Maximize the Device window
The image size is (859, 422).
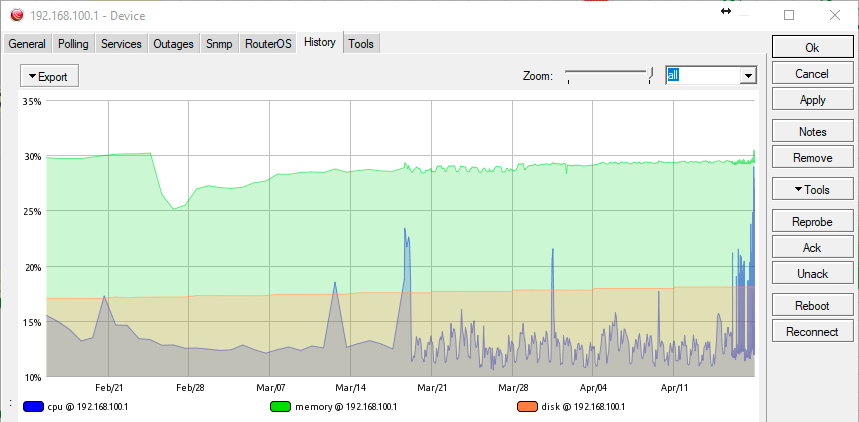[789, 15]
